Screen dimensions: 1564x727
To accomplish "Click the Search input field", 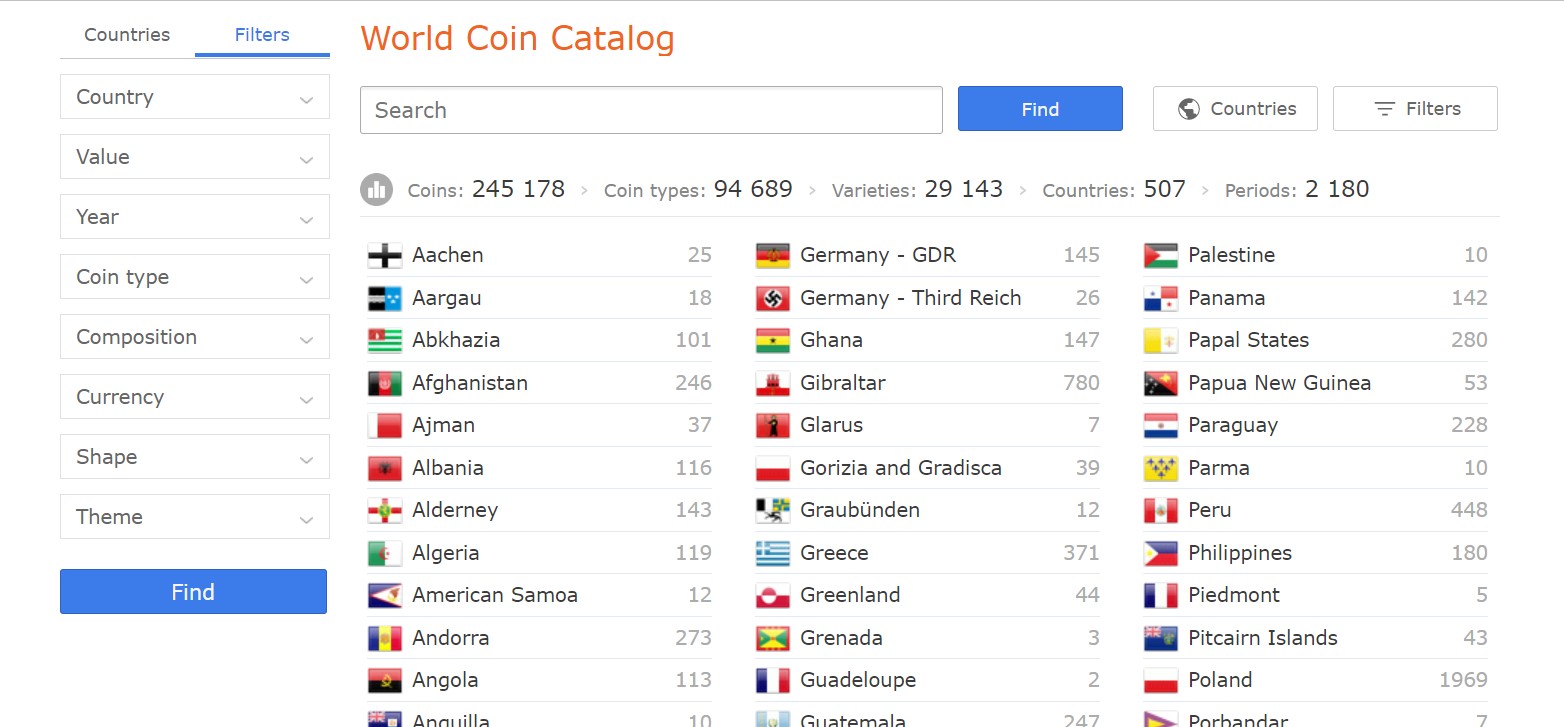I will pos(651,110).
